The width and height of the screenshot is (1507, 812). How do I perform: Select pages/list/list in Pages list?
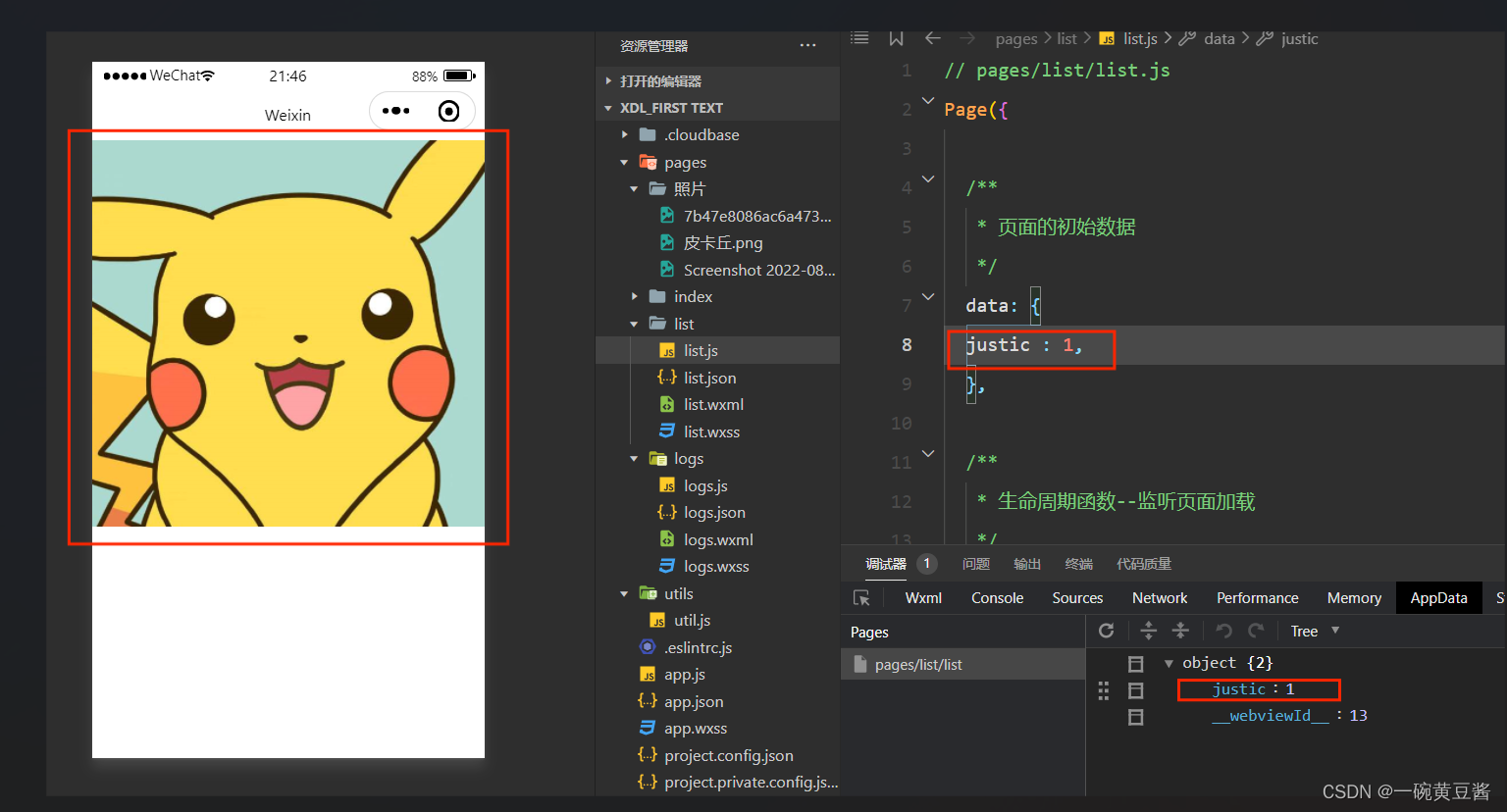point(962,664)
